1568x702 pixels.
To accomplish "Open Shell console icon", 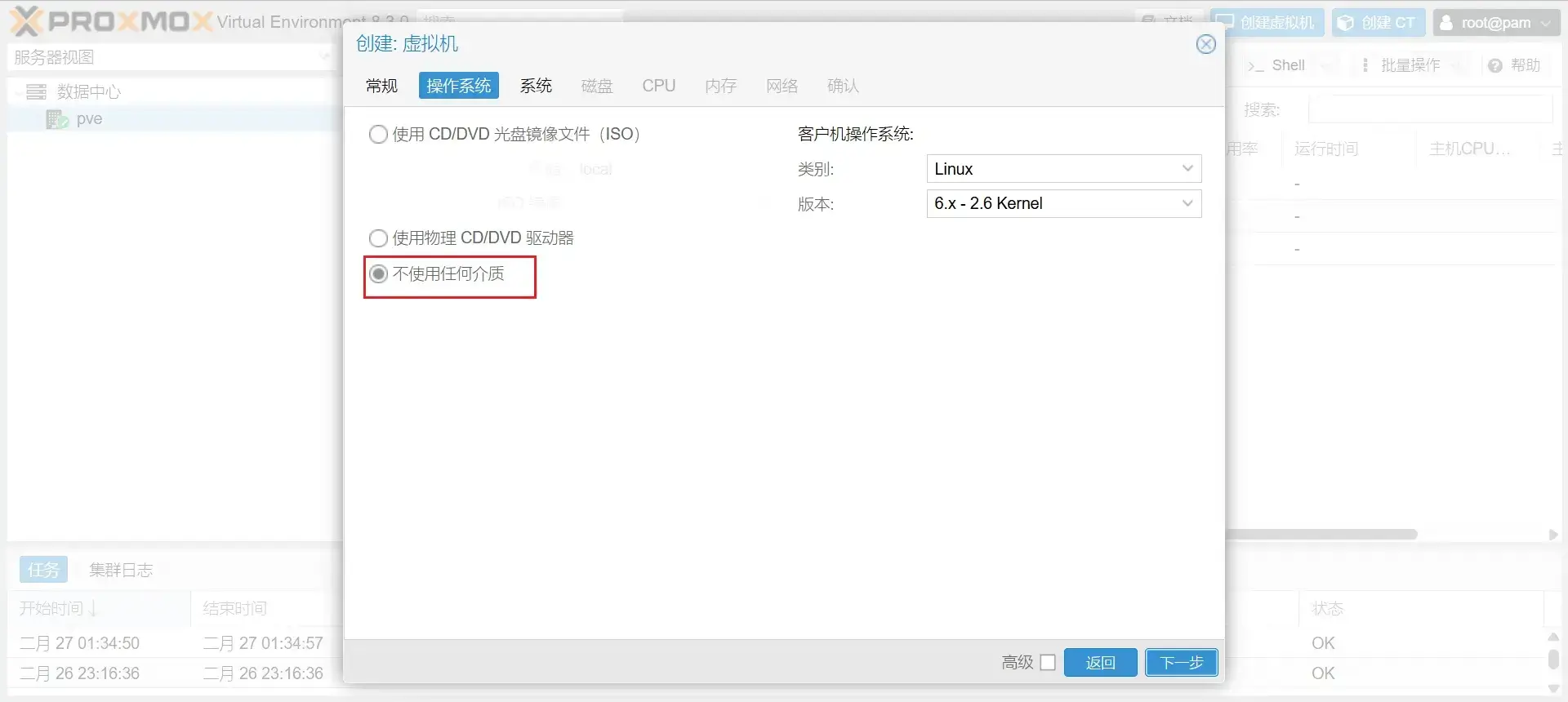I will point(1255,65).
